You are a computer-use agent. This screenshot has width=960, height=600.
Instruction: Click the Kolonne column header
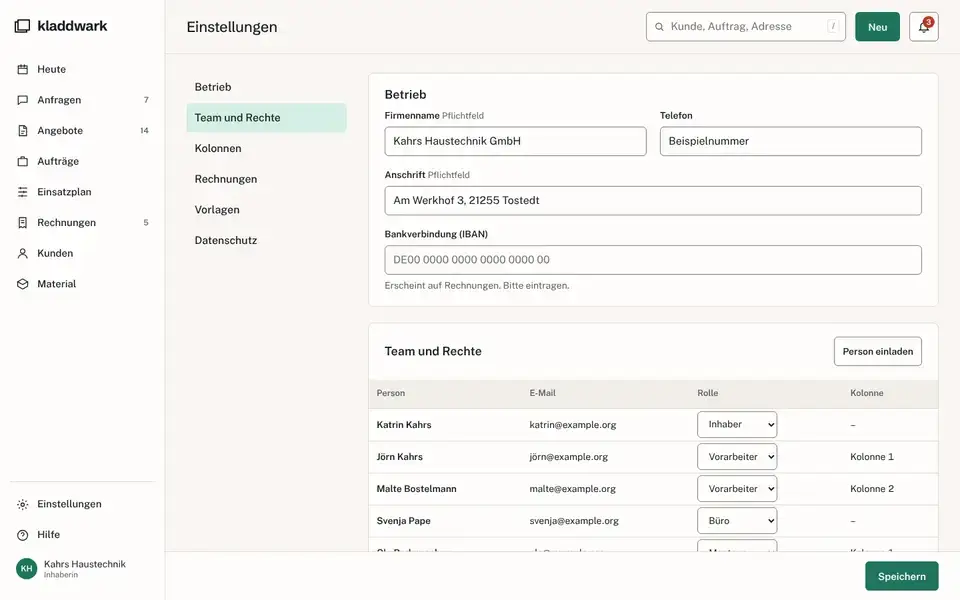[x=866, y=393]
